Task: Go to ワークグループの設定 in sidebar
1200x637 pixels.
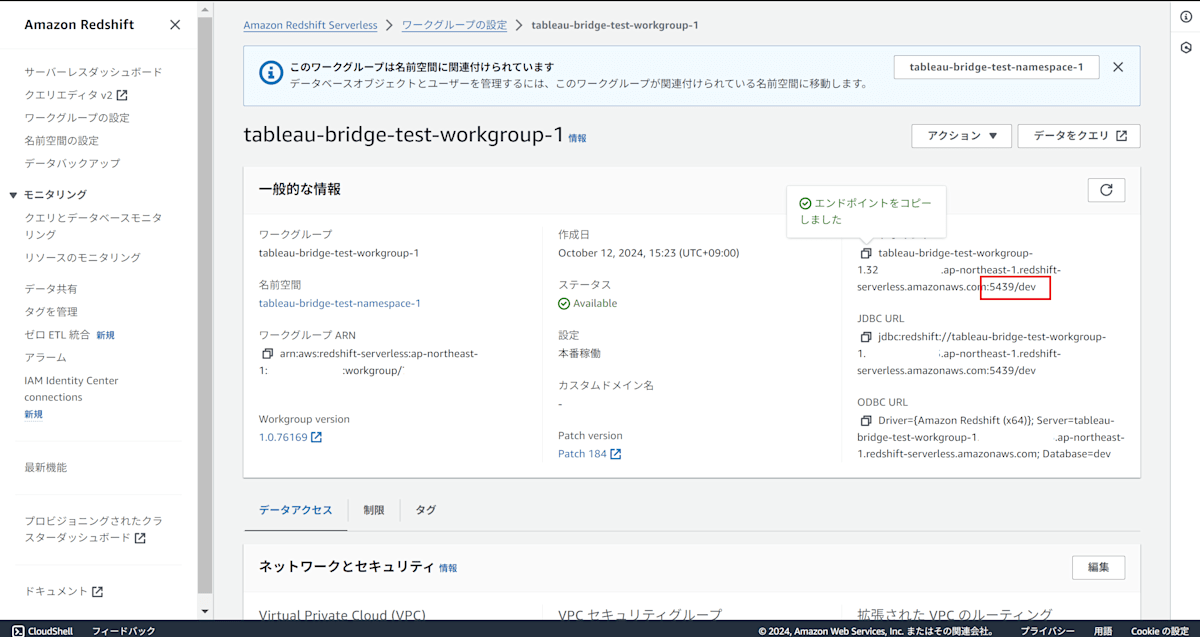Action: click(x=77, y=118)
